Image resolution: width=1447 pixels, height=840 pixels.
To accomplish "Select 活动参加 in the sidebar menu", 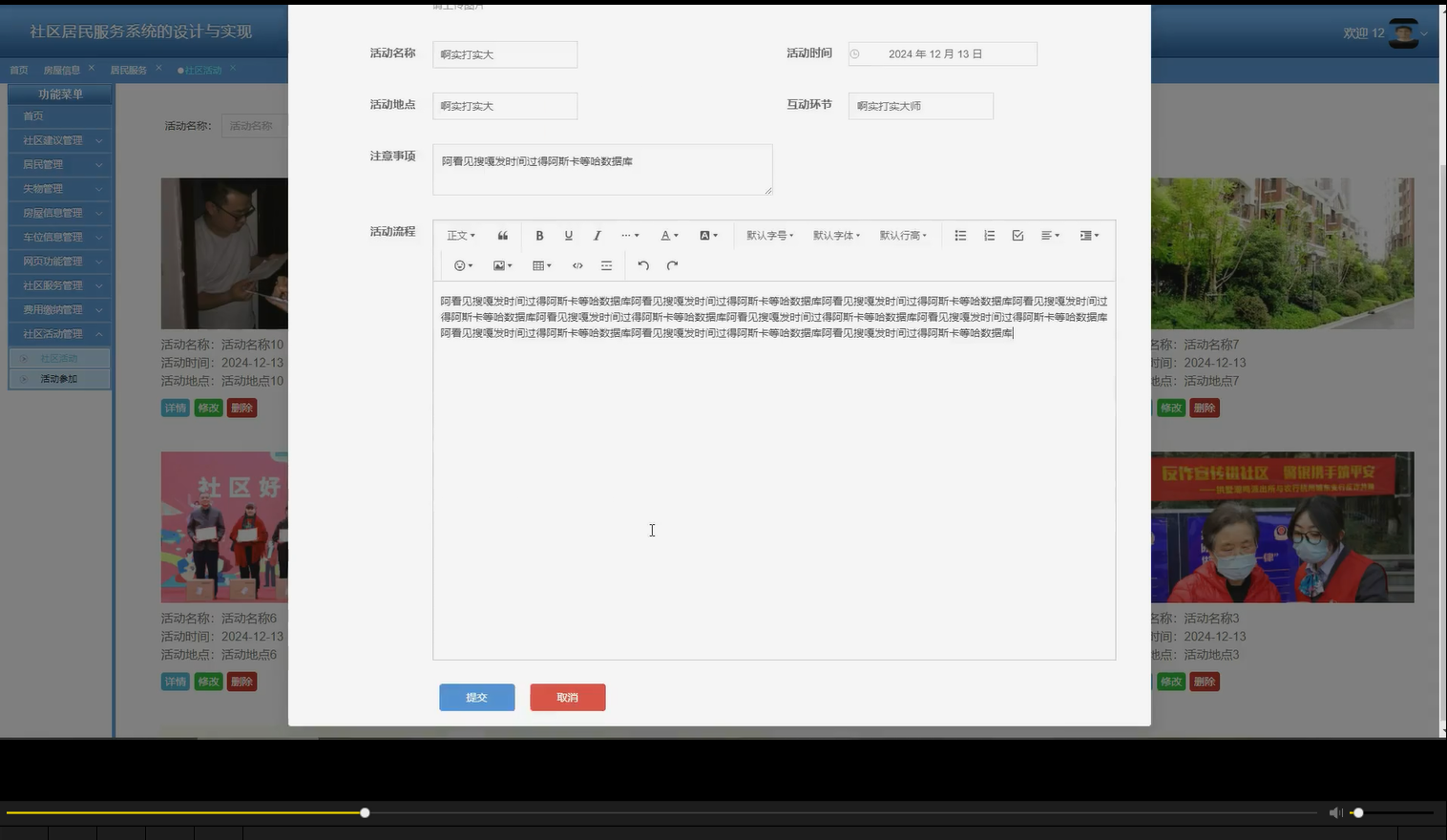I will (x=59, y=378).
